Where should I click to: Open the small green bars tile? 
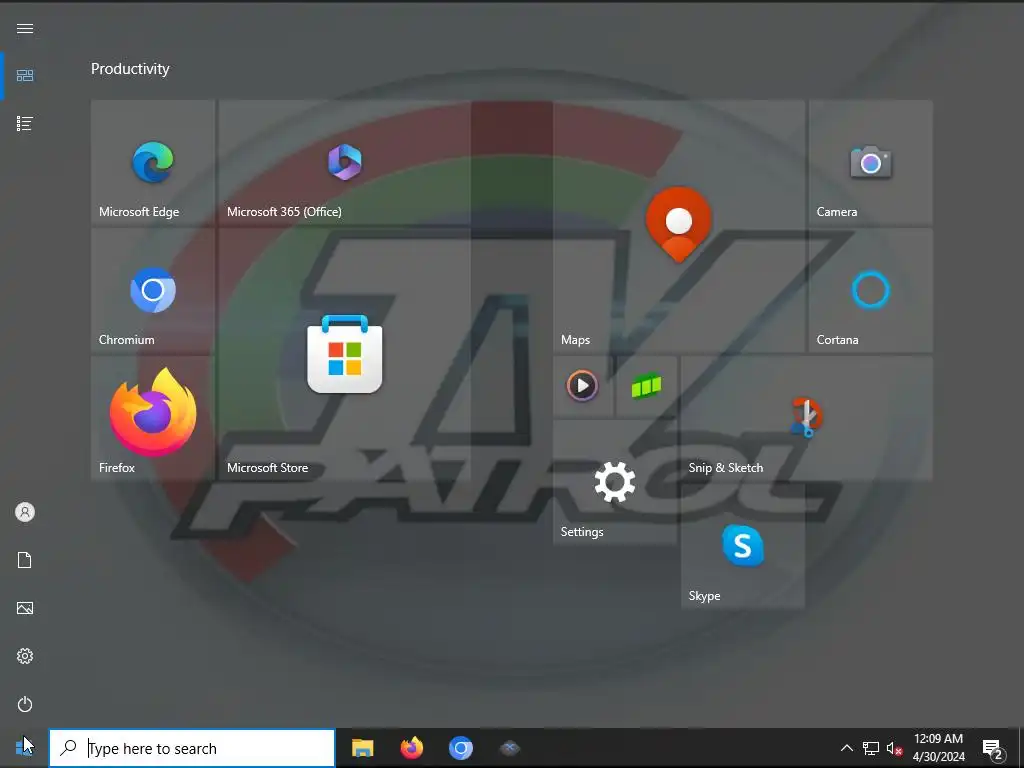[x=647, y=386]
